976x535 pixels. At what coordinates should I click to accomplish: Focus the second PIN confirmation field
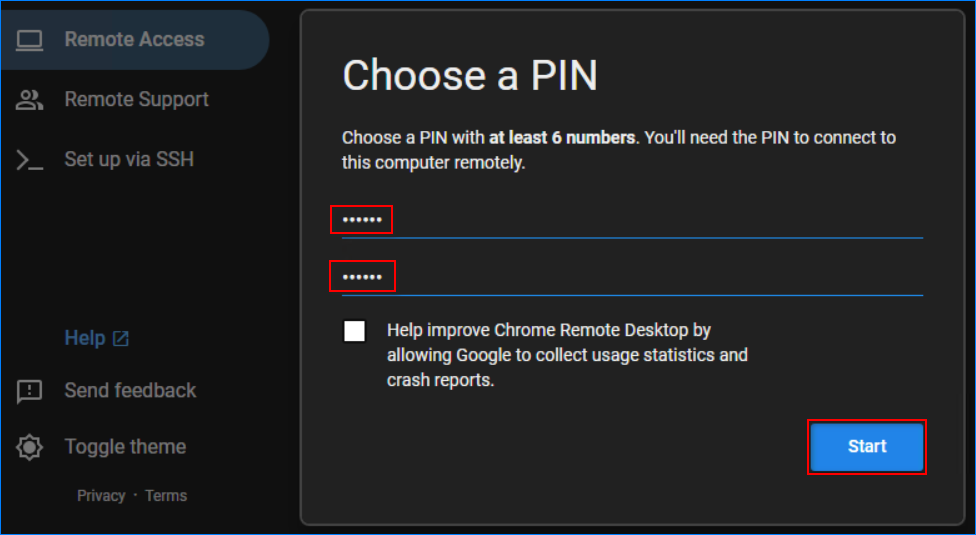click(x=630, y=276)
